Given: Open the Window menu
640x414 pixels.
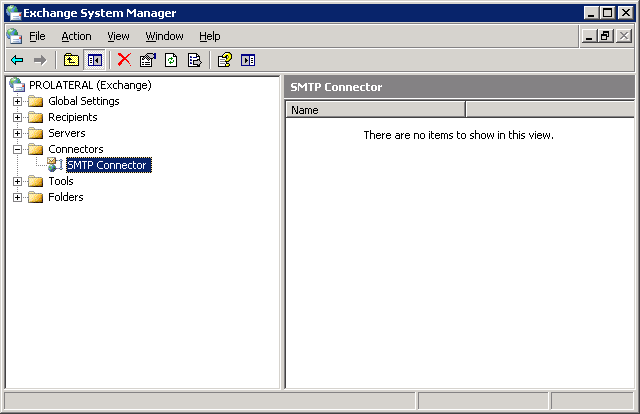Looking at the screenshot, I should pyautogui.click(x=164, y=36).
